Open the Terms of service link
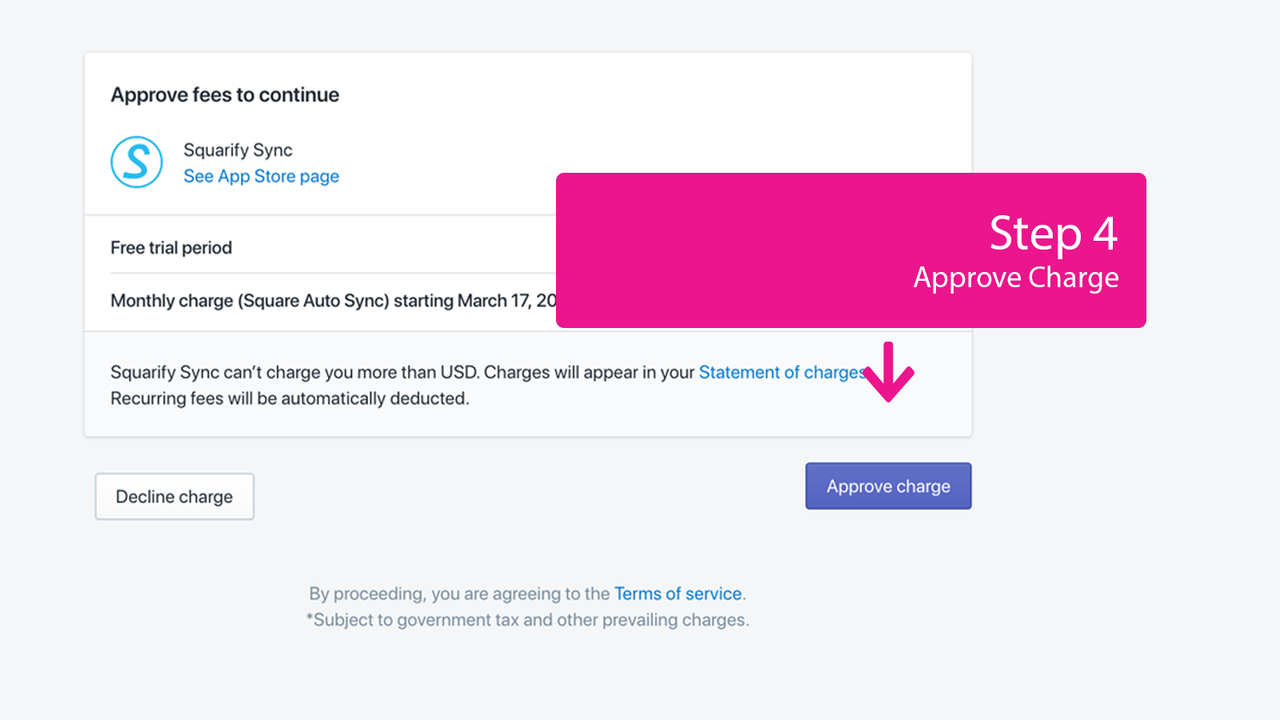The width and height of the screenshot is (1280, 720). pyautogui.click(x=678, y=594)
